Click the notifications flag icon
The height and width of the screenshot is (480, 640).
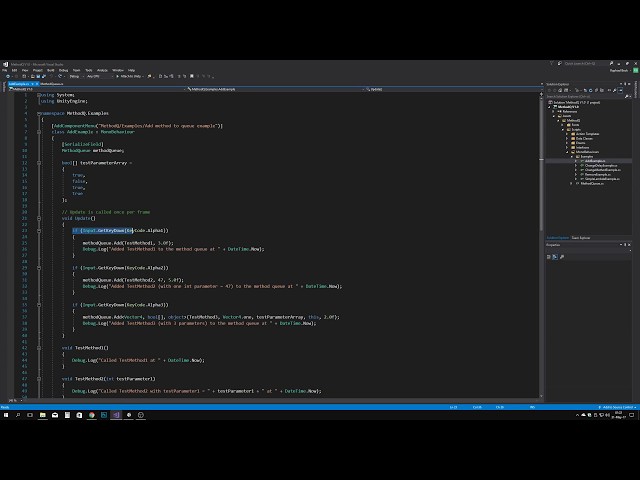coord(551,64)
